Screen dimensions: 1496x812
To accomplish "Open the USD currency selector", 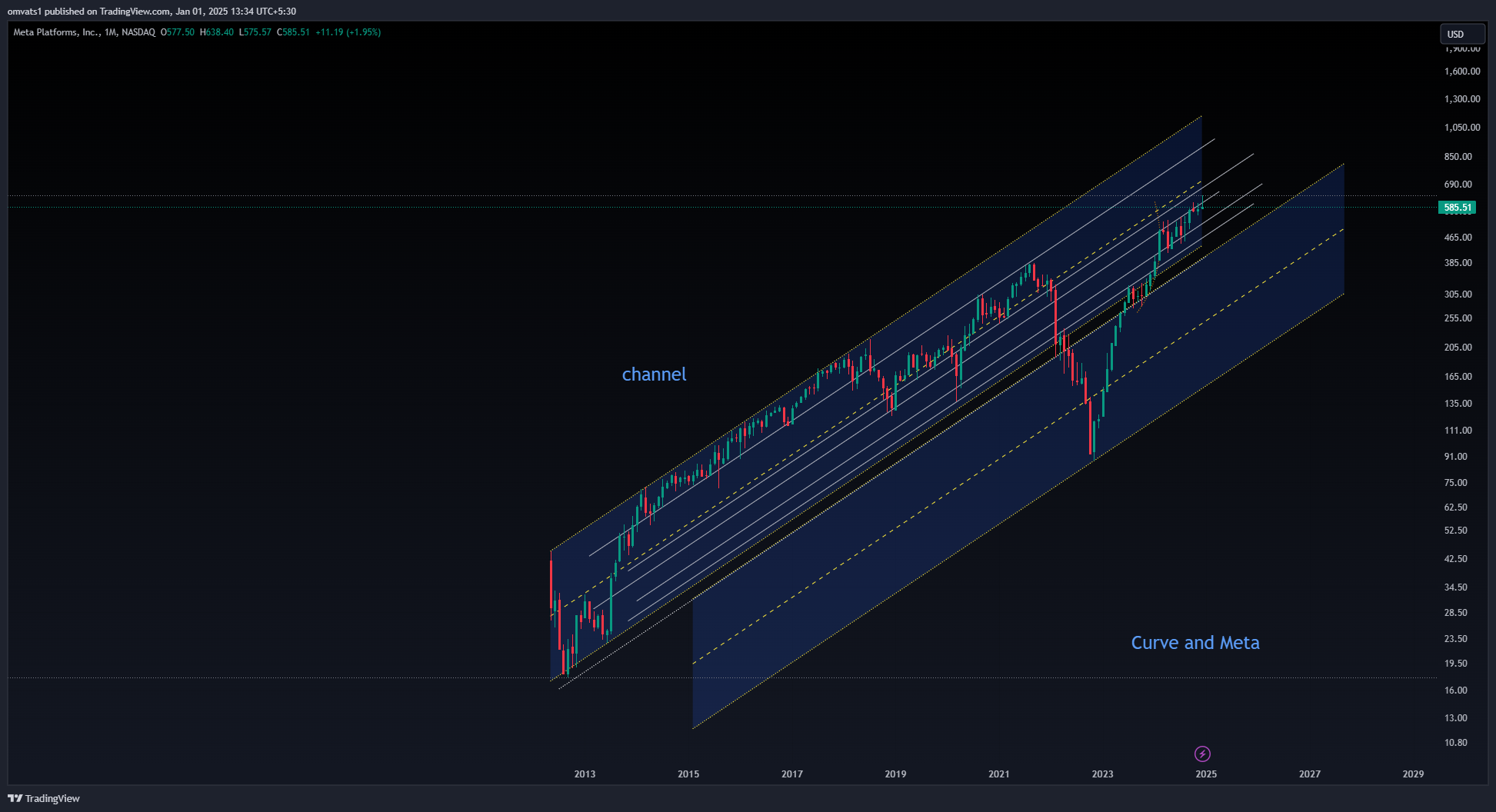I will (x=1462, y=34).
